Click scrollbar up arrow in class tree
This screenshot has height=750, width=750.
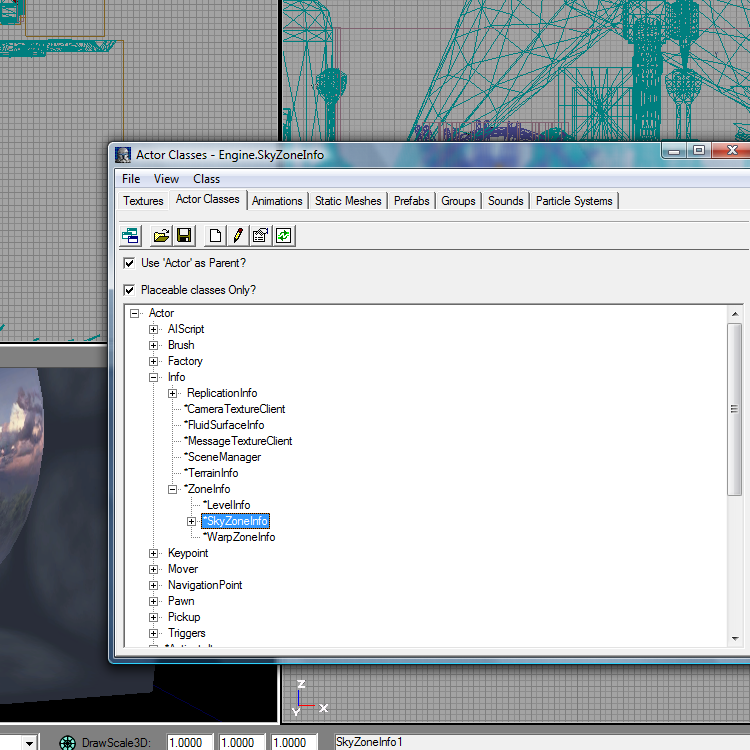(x=735, y=314)
